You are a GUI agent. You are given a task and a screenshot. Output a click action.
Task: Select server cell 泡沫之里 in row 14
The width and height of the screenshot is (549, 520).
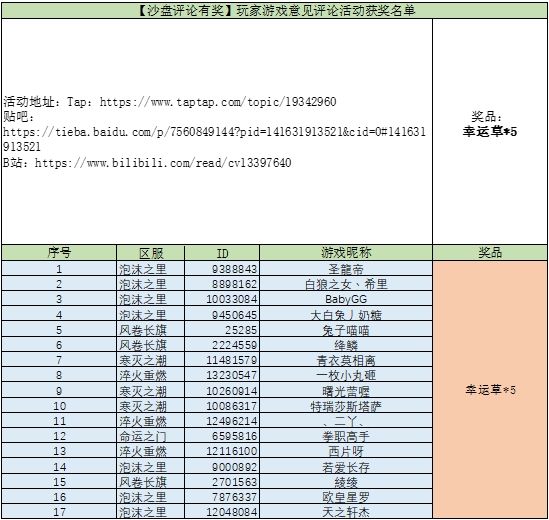click(x=151, y=467)
